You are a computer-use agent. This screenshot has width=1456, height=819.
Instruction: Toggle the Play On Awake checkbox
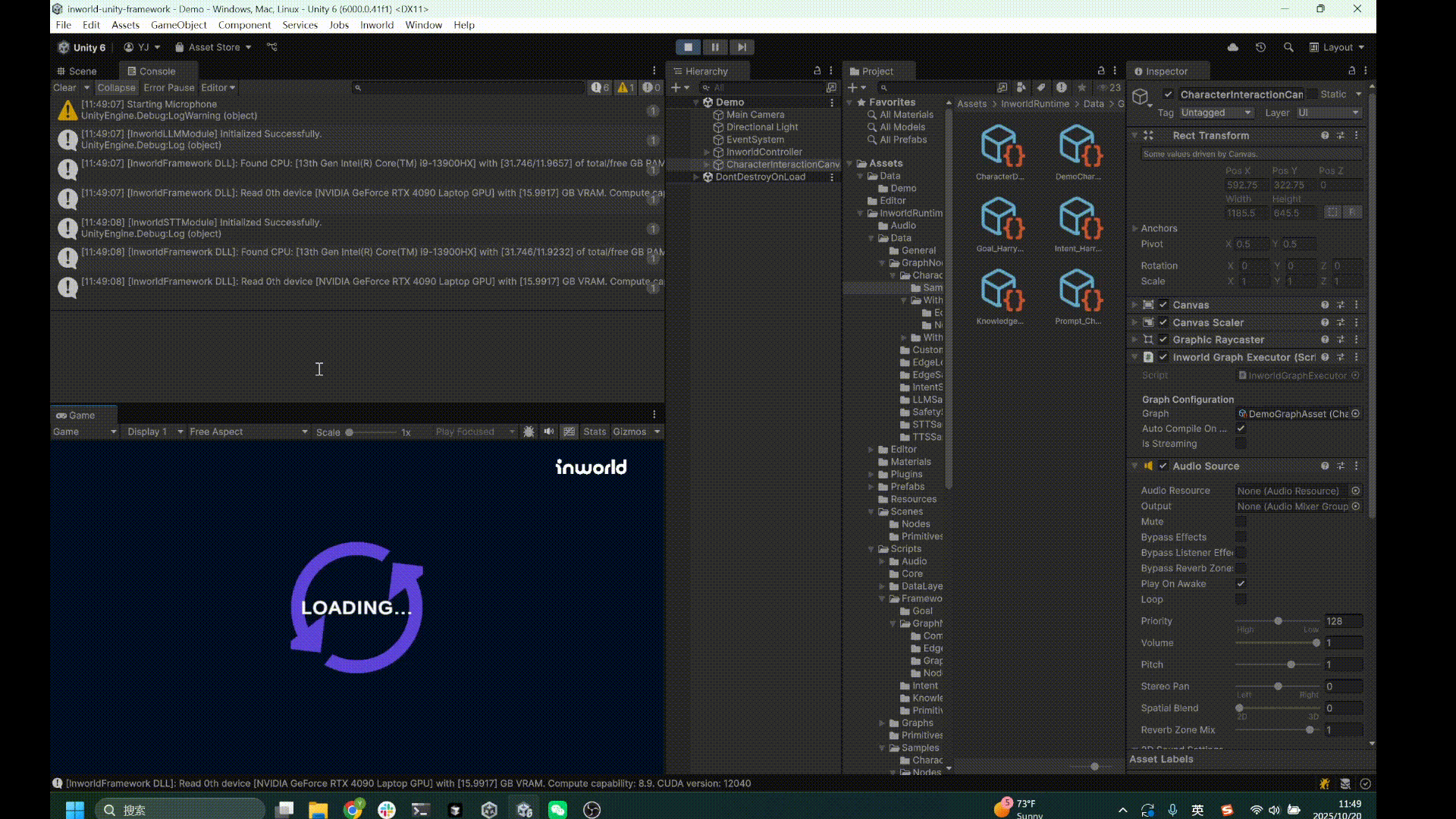pyautogui.click(x=1241, y=584)
